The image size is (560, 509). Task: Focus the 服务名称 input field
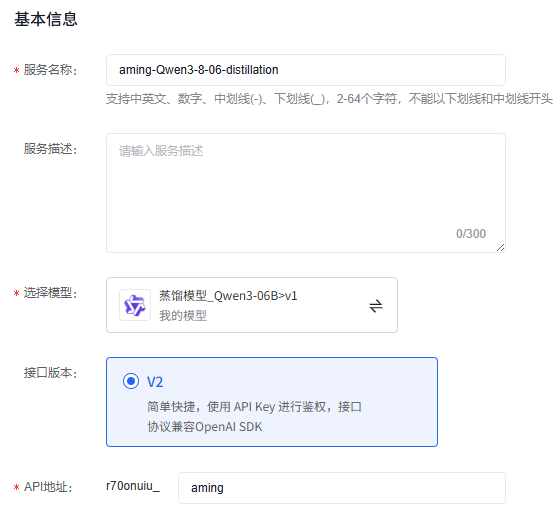306,70
